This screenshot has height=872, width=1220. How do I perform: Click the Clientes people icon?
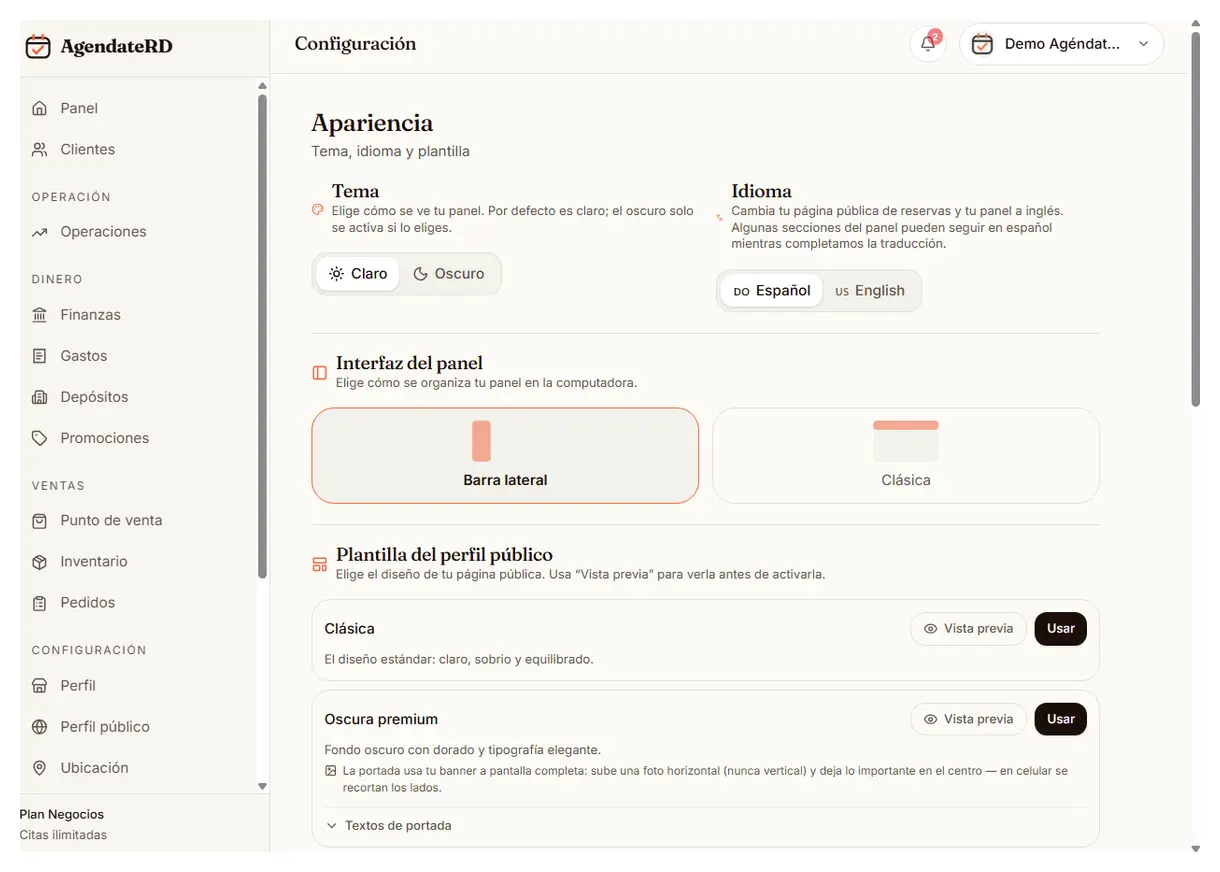[40, 149]
